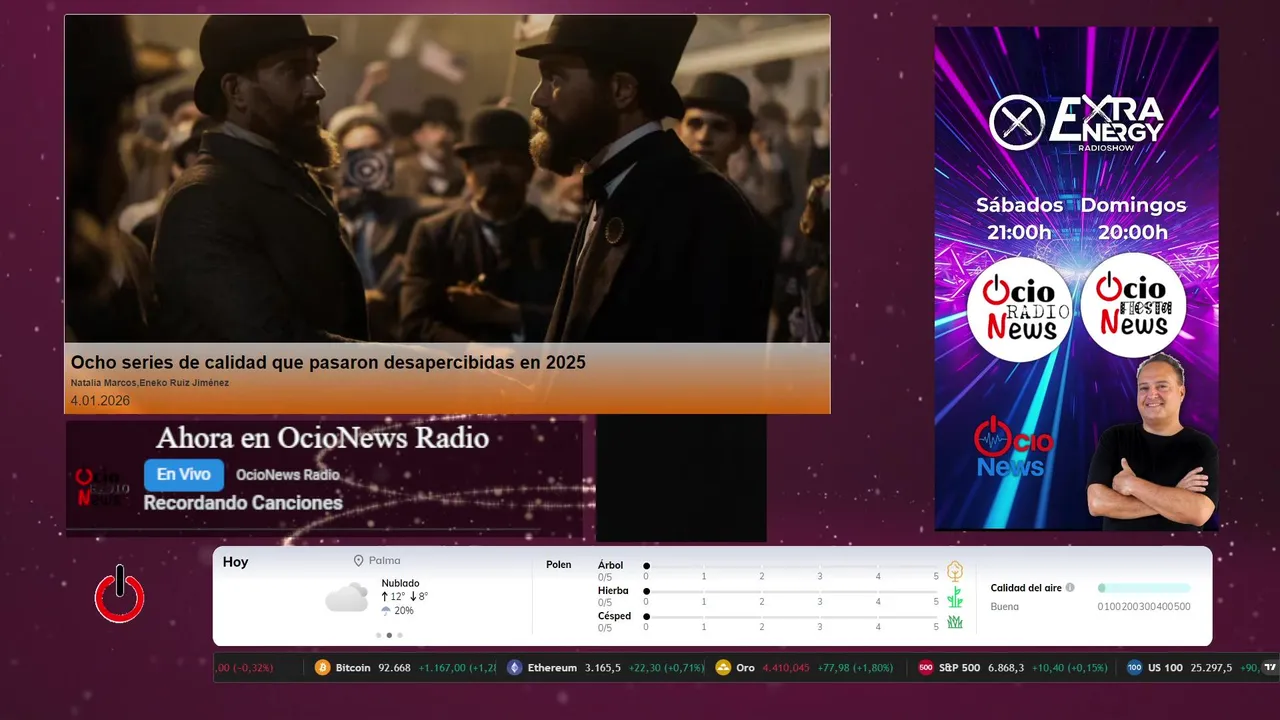This screenshot has height=720, width=1280.
Task: Open the Bitcoin quote in ticker
Action: [x=406, y=668]
